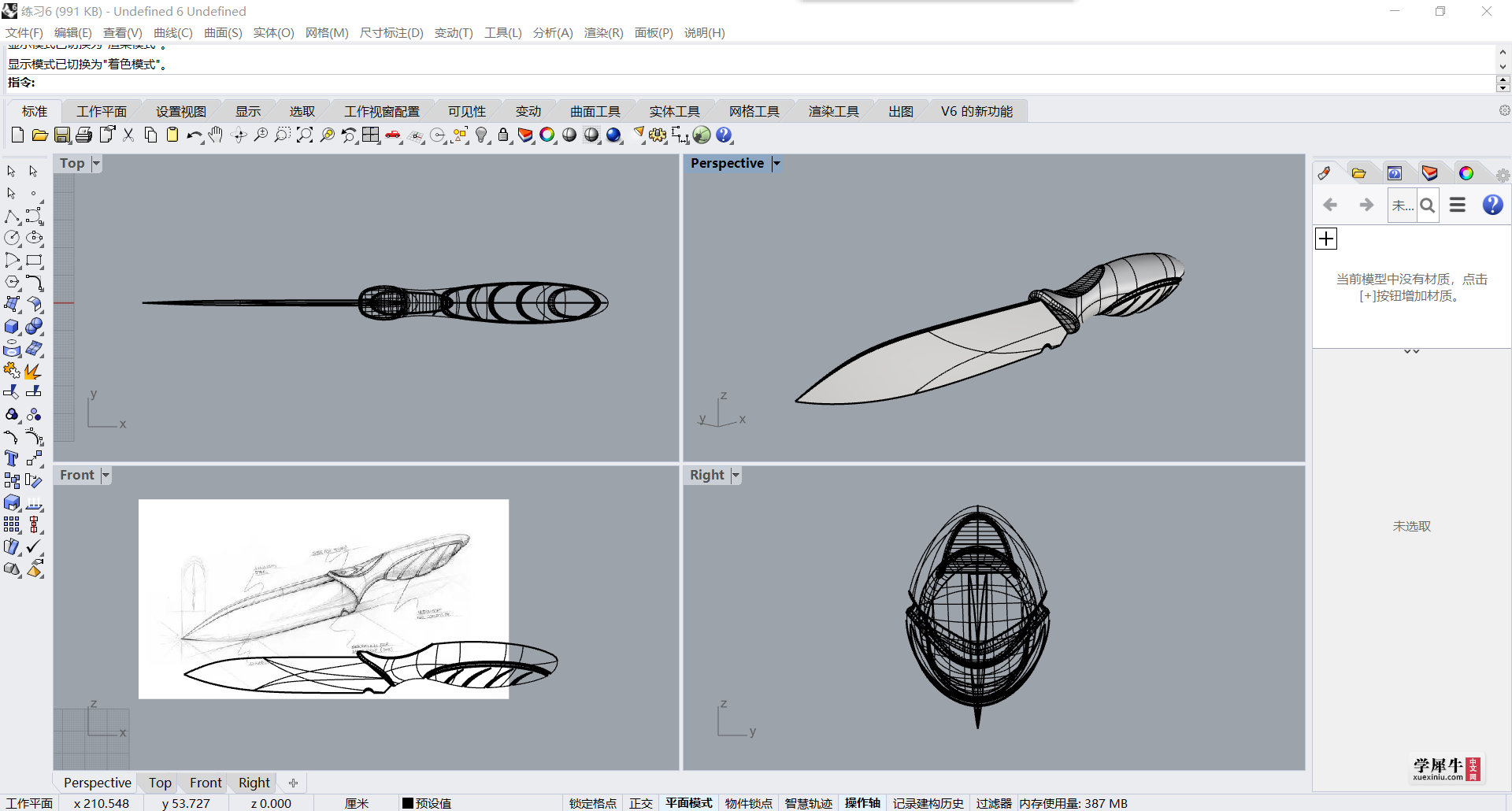Add new viewport tab with plus
The image size is (1512, 811).
[293, 783]
